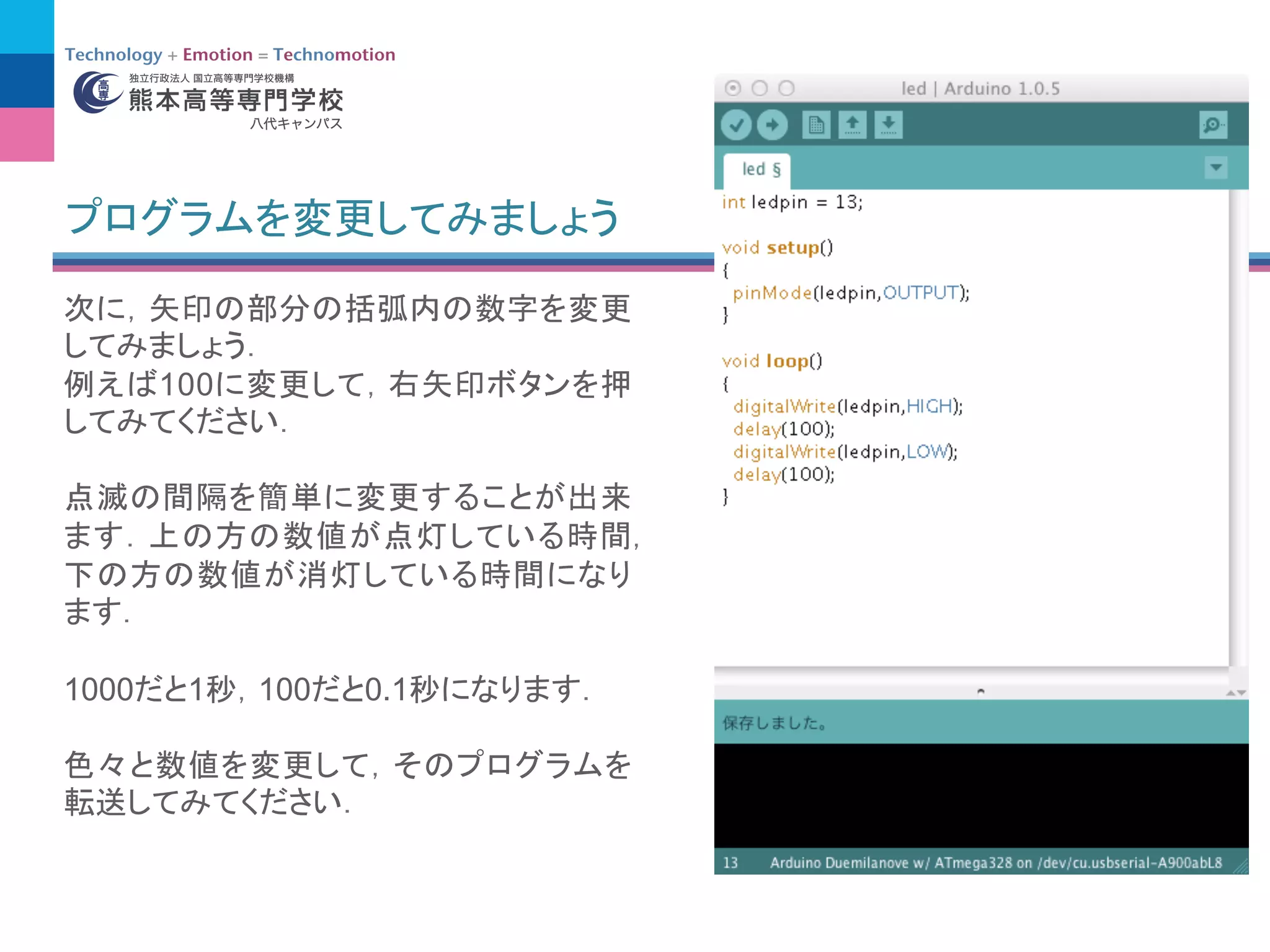
Task: Click the Verify checkmark button
Action: coord(736,125)
